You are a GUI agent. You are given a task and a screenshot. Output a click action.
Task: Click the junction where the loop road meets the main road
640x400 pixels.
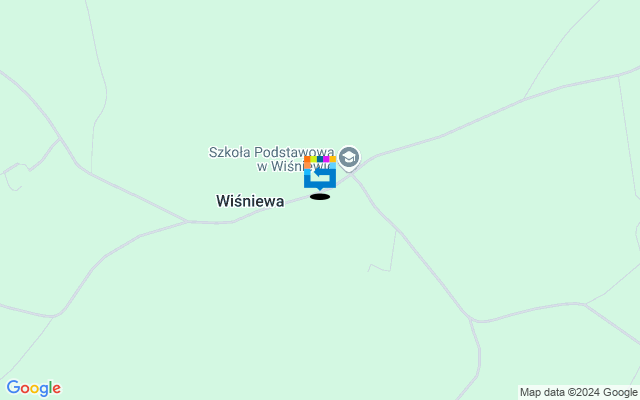point(60,139)
